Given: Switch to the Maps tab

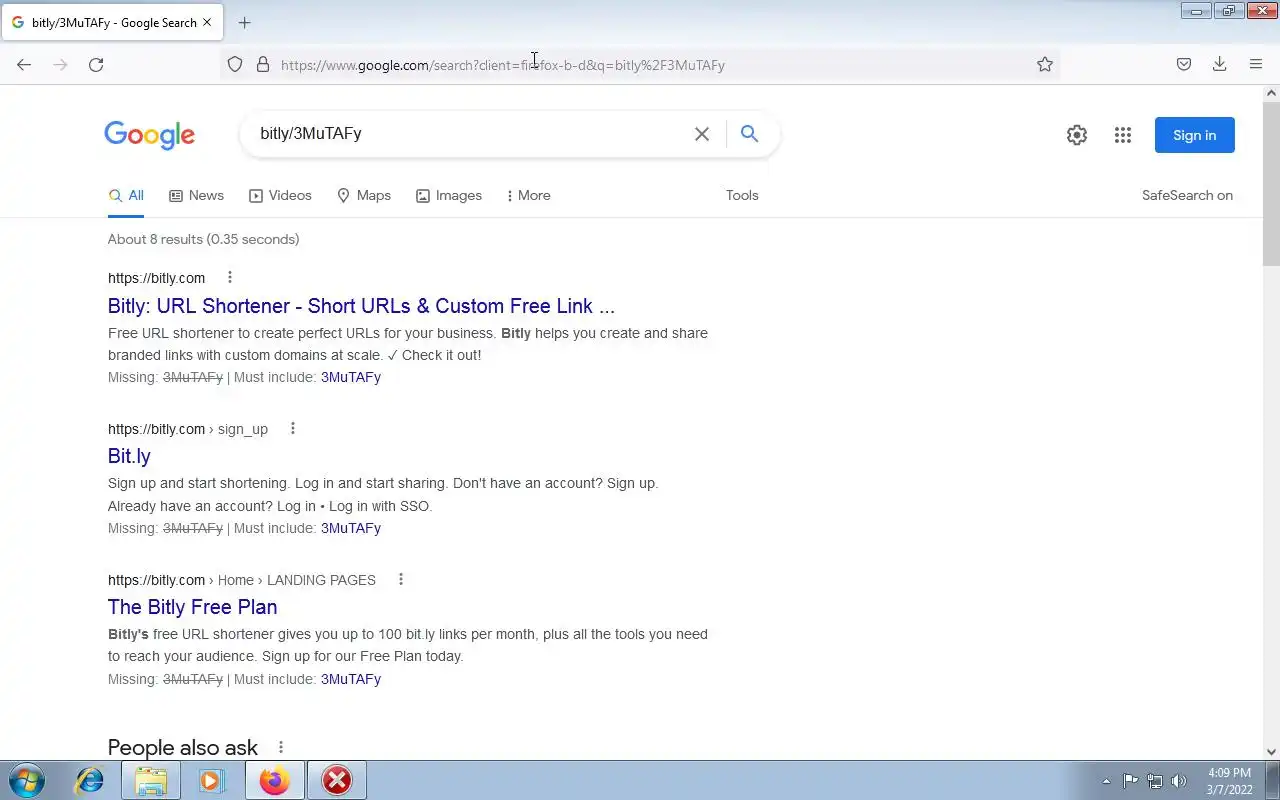Looking at the screenshot, I should coord(364,196).
